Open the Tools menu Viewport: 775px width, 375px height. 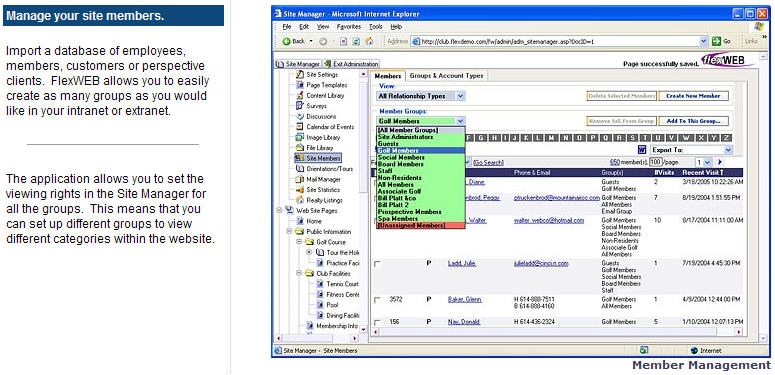pos(376,27)
